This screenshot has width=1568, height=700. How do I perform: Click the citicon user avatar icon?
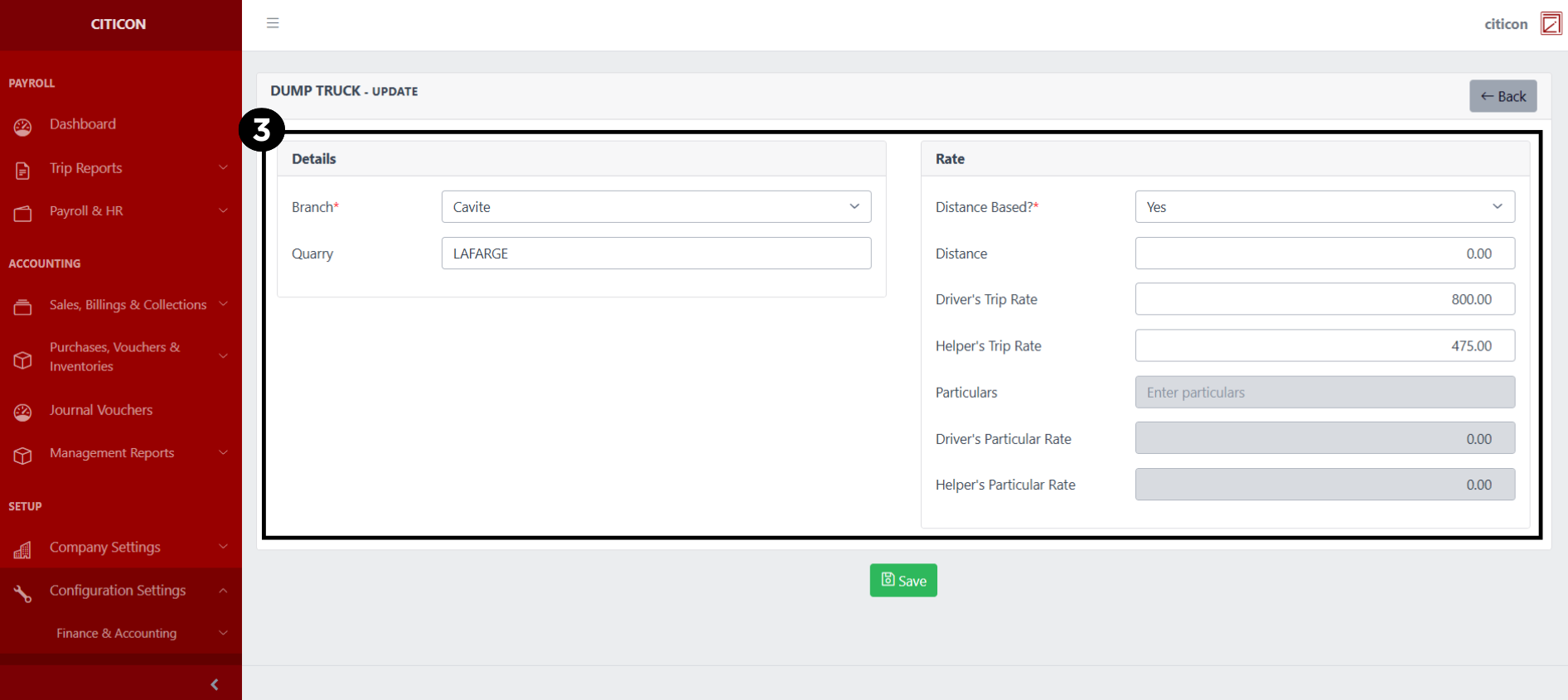1551,24
